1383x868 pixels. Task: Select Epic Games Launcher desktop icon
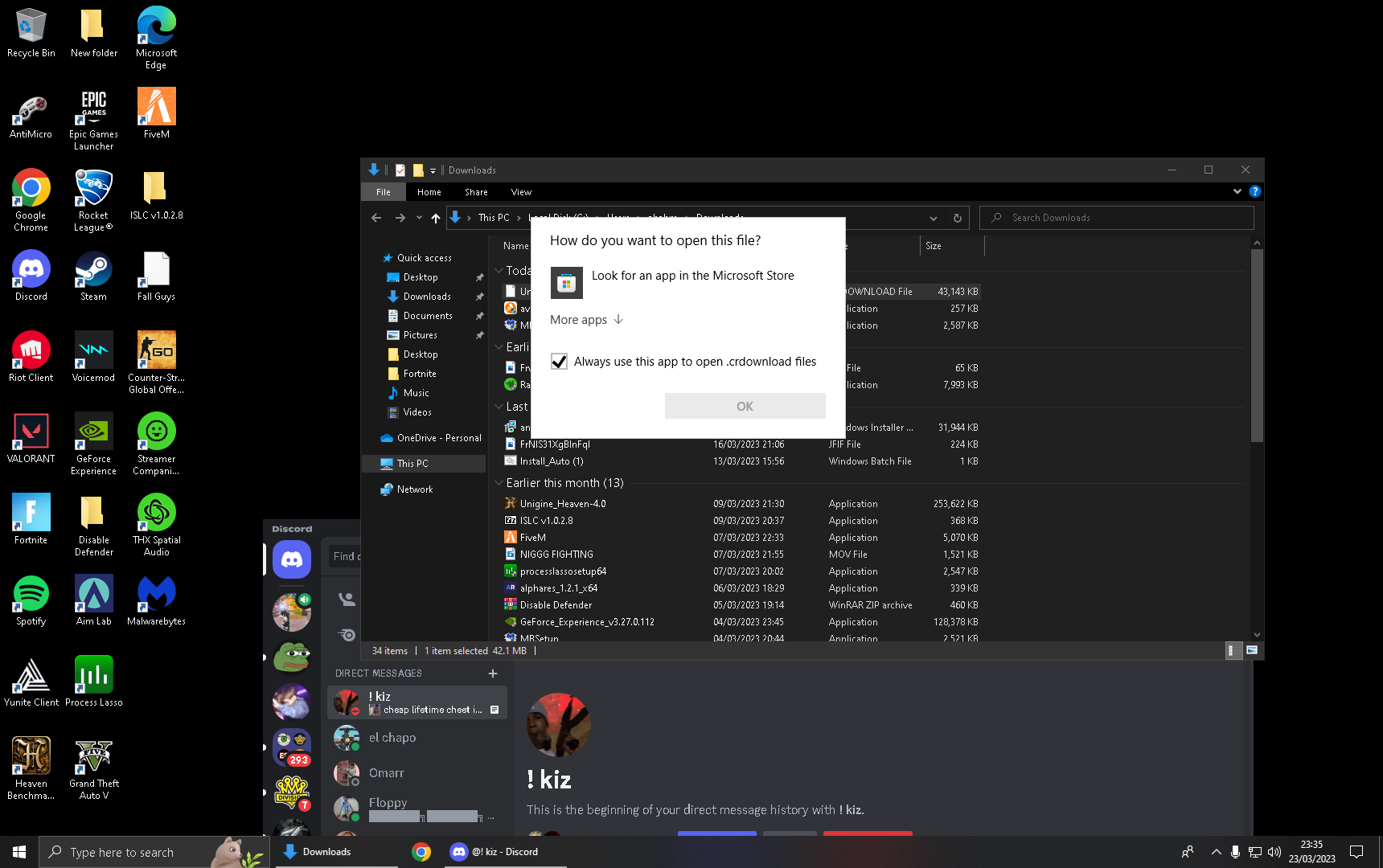[x=93, y=120]
